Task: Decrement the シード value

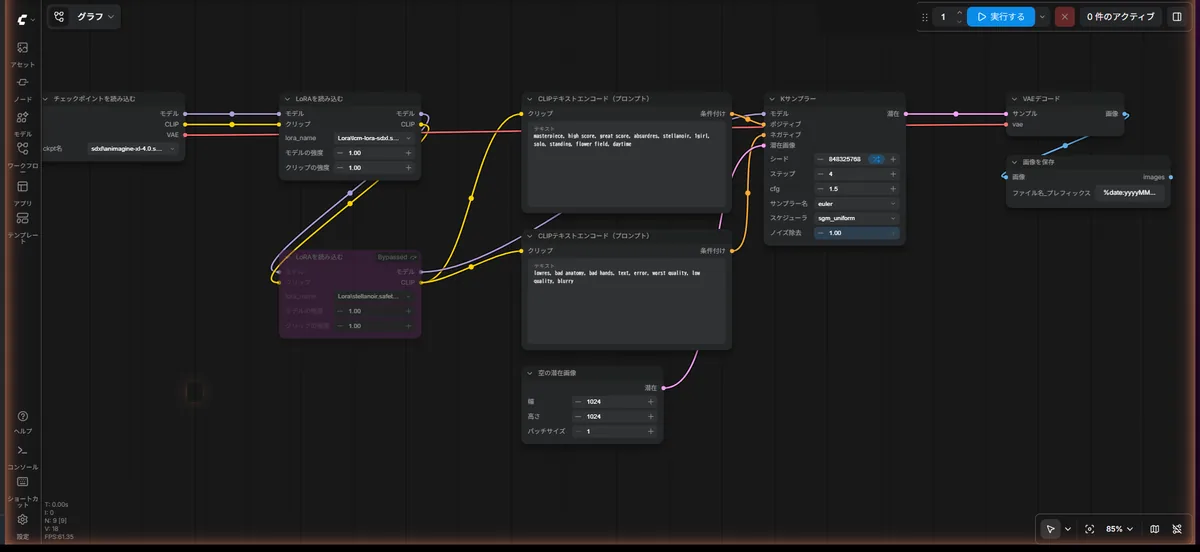Action: coord(820,159)
